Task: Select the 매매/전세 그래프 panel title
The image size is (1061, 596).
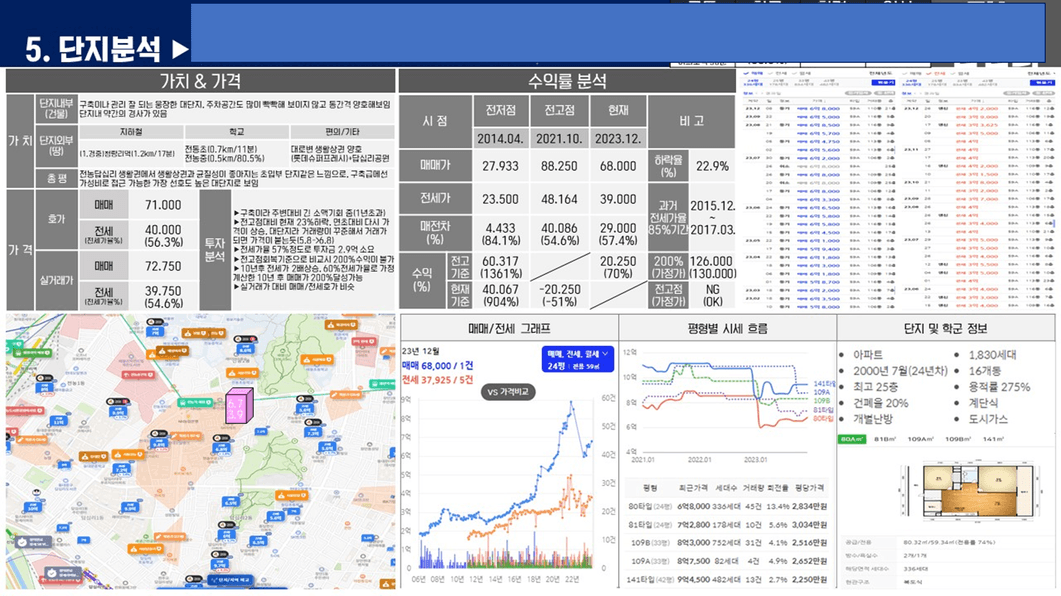Action: click(x=509, y=329)
